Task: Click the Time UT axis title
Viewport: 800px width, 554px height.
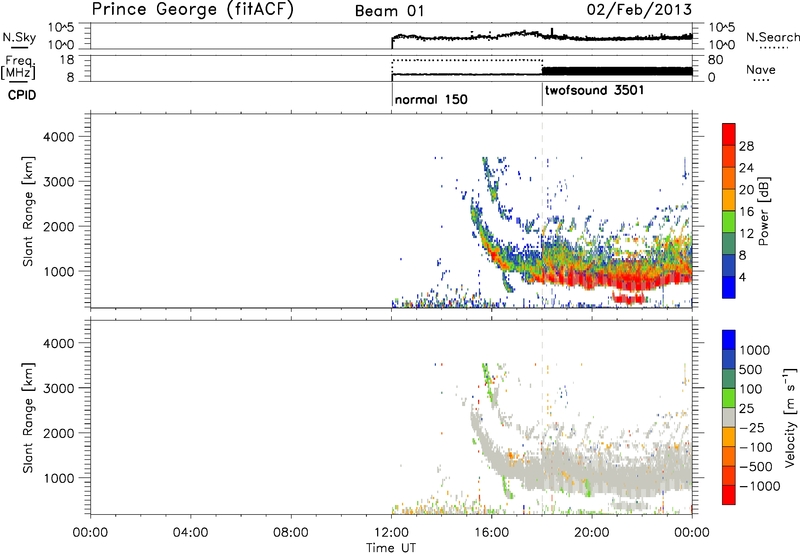Action: tap(391, 548)
